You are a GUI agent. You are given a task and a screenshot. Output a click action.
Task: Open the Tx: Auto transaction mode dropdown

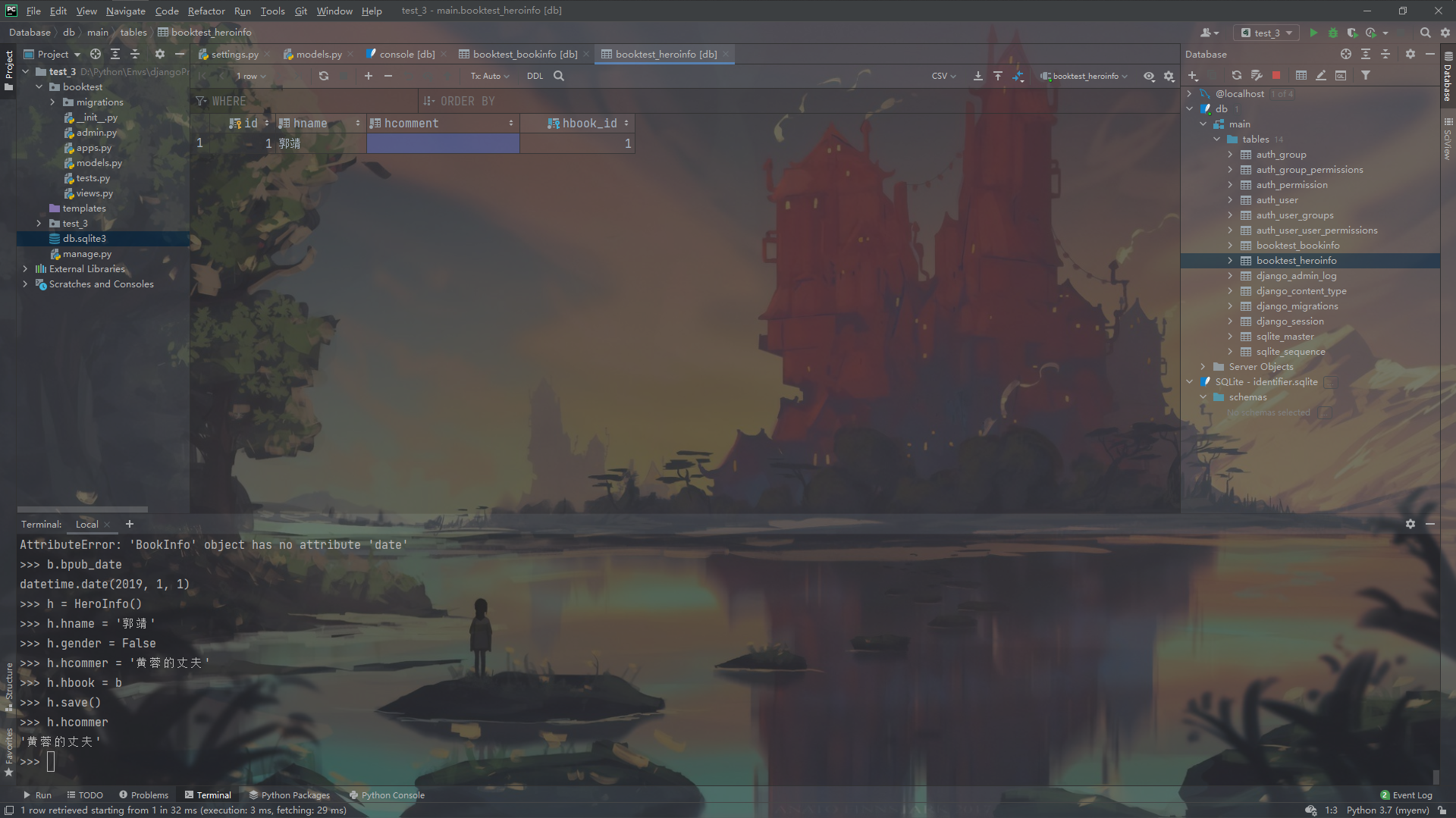(x=490, y=76)
